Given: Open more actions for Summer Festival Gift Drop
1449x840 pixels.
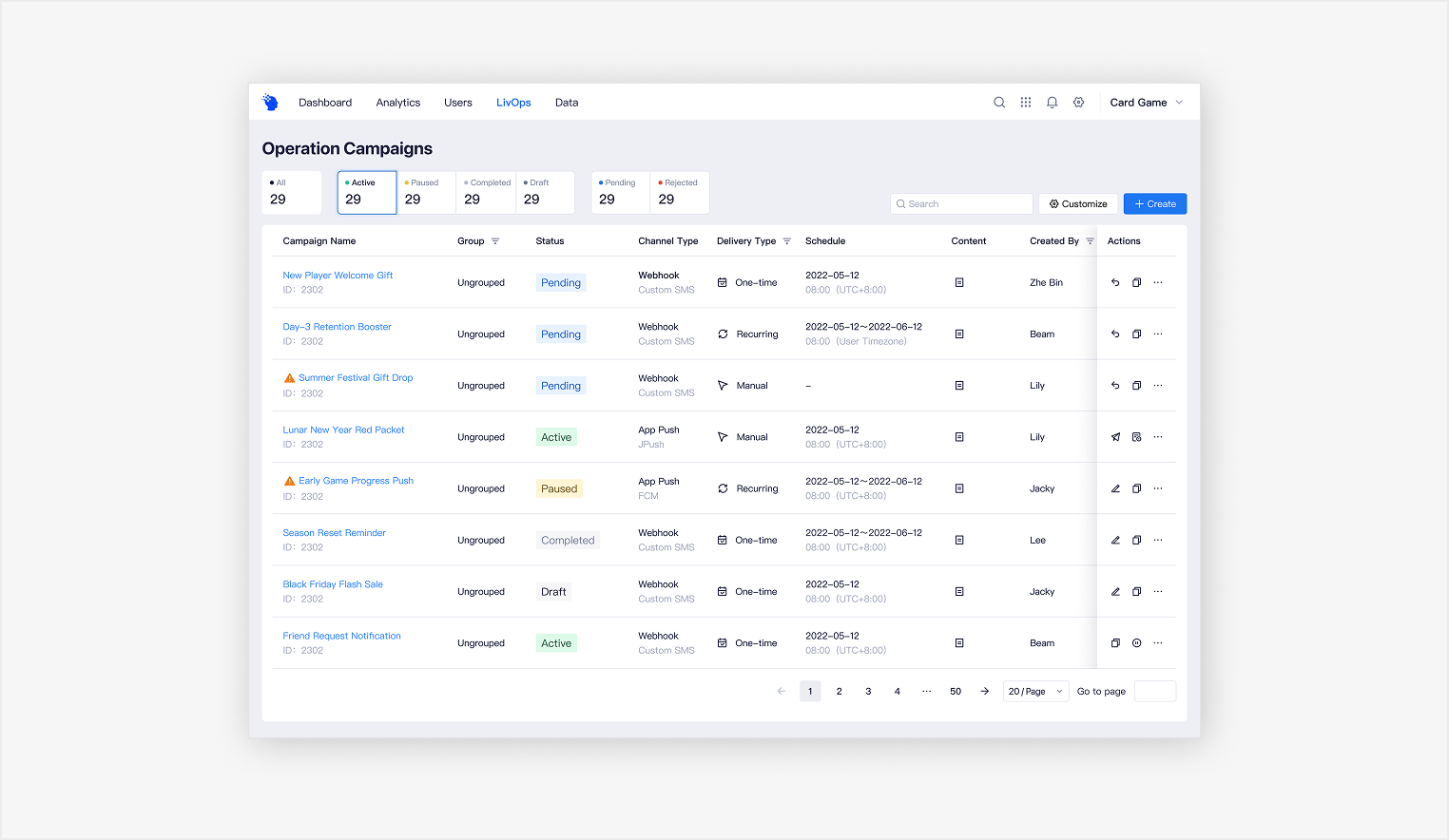Looking at the screenshot, I should pos(1158,386).
